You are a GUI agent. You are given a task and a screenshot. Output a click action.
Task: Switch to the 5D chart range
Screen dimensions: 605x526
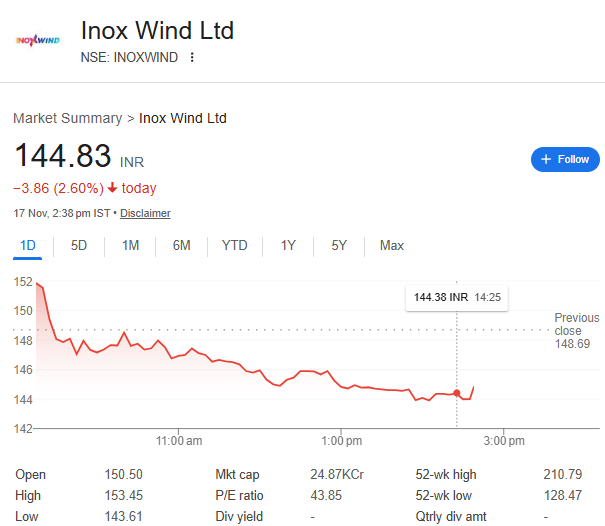coord(79,245)
